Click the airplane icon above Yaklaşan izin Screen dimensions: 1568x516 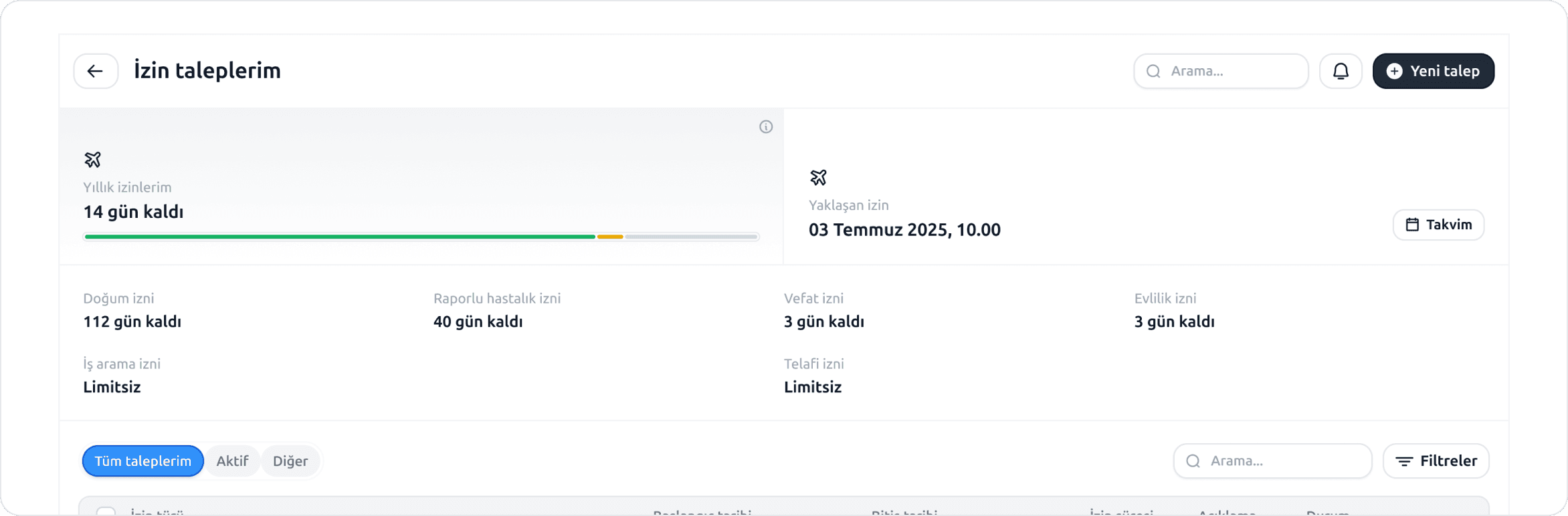click(818, 177)
